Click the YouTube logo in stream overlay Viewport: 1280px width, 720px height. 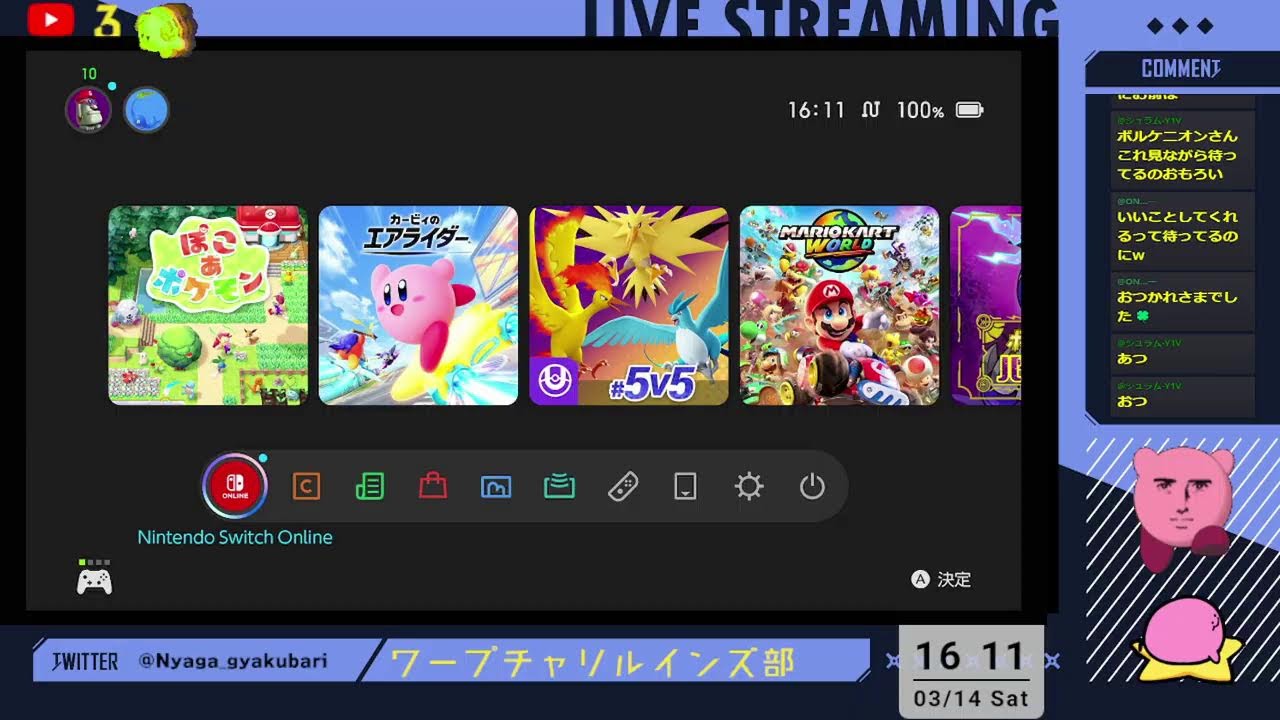pos(51,20)
